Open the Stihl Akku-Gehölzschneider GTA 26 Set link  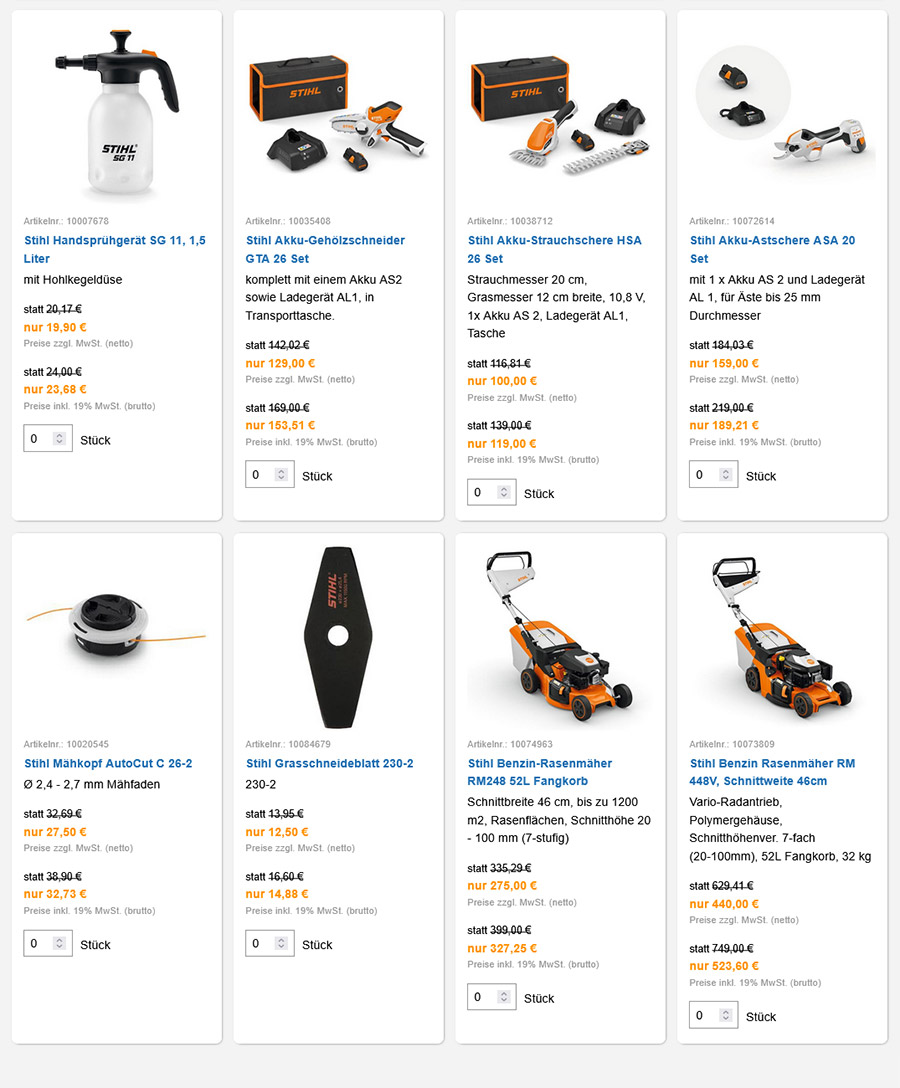click(325, 249)
